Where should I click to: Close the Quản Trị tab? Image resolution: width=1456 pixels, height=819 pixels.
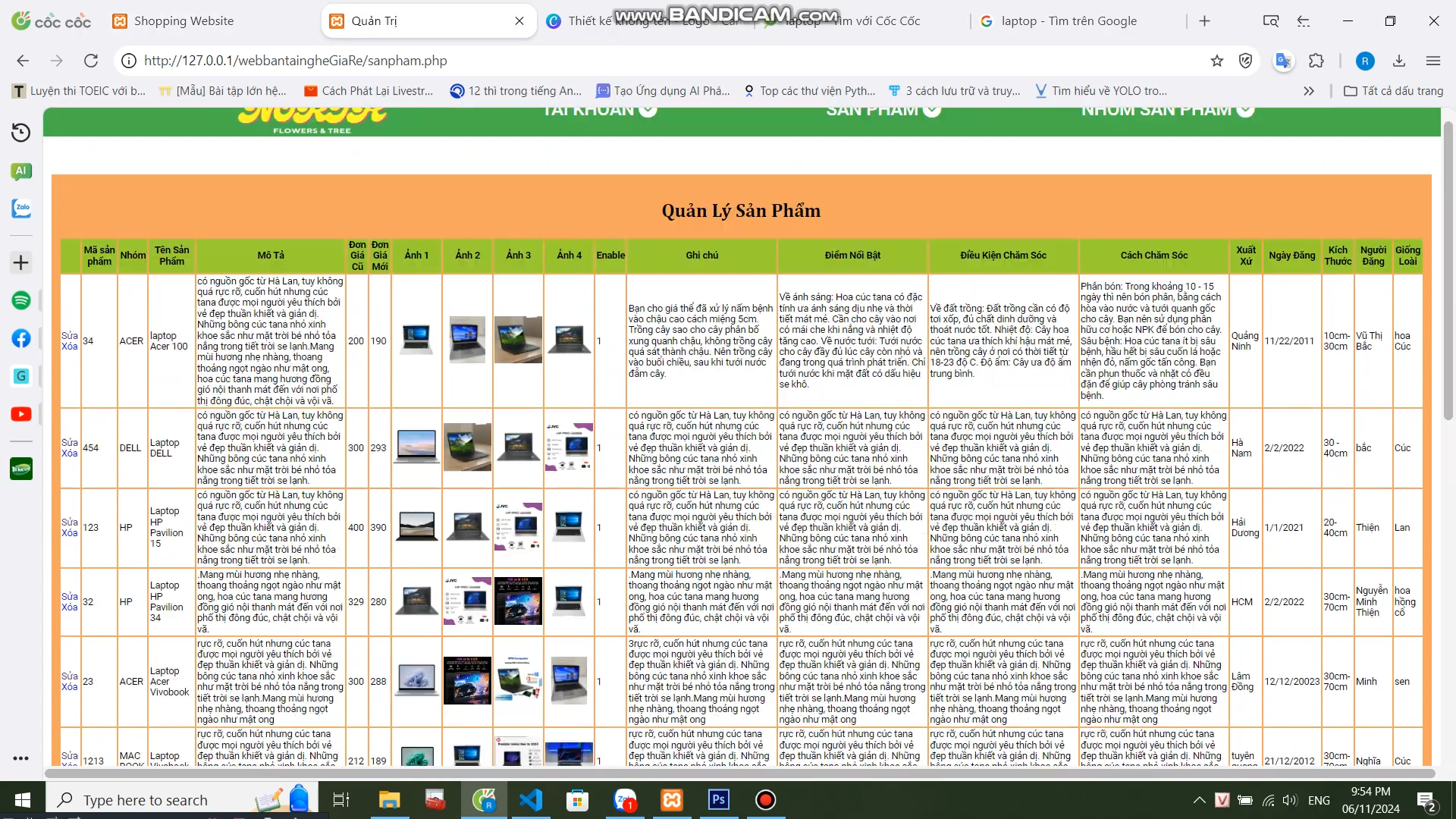(519, 21)
